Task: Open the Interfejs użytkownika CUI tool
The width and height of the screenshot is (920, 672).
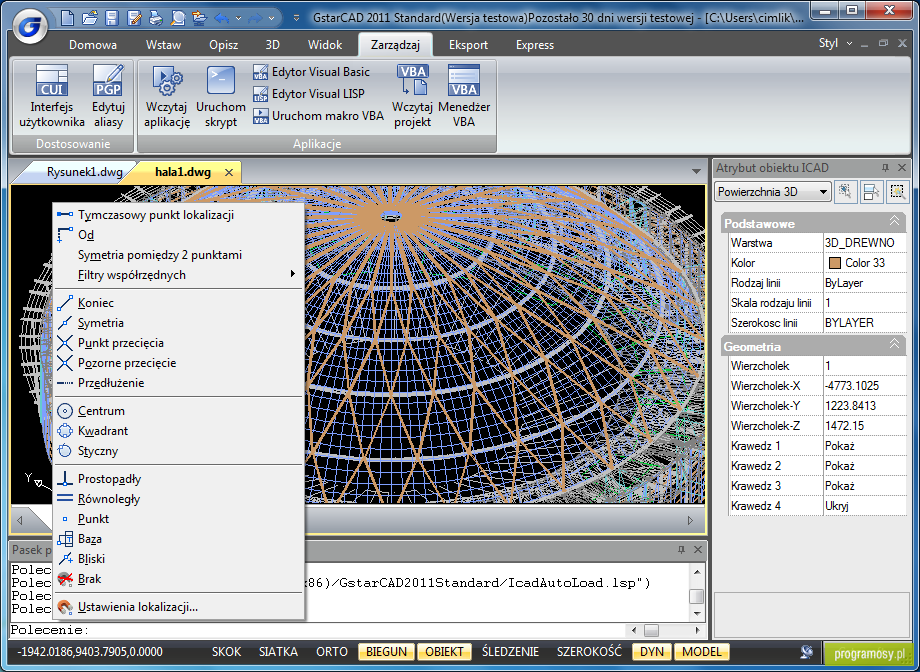Action: pos(52,97)
